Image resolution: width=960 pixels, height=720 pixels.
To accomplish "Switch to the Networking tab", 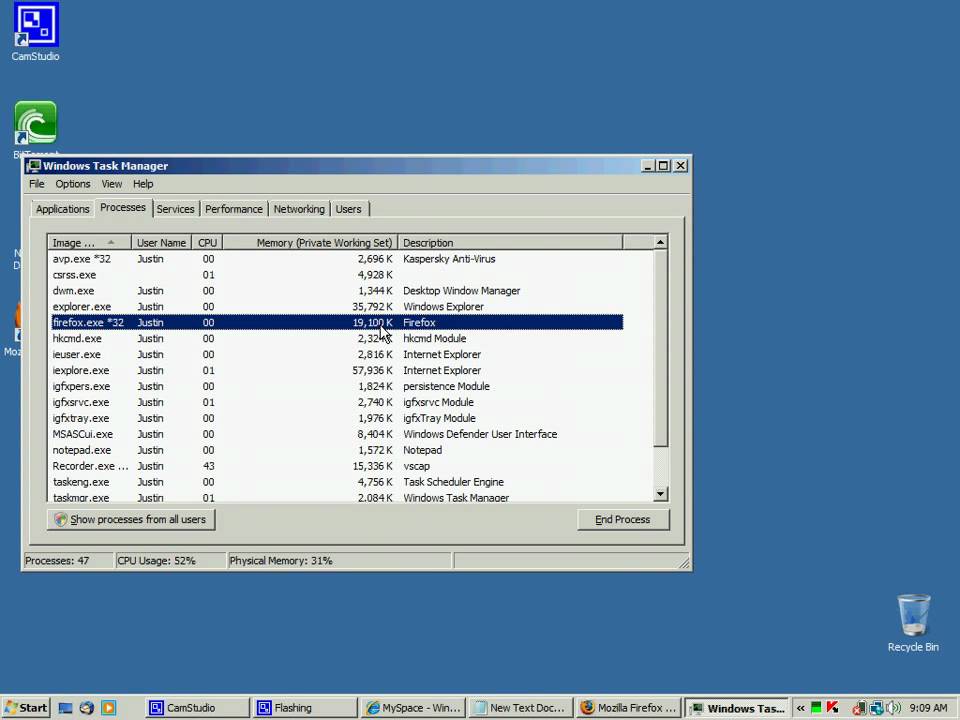I will click(299, 209).
